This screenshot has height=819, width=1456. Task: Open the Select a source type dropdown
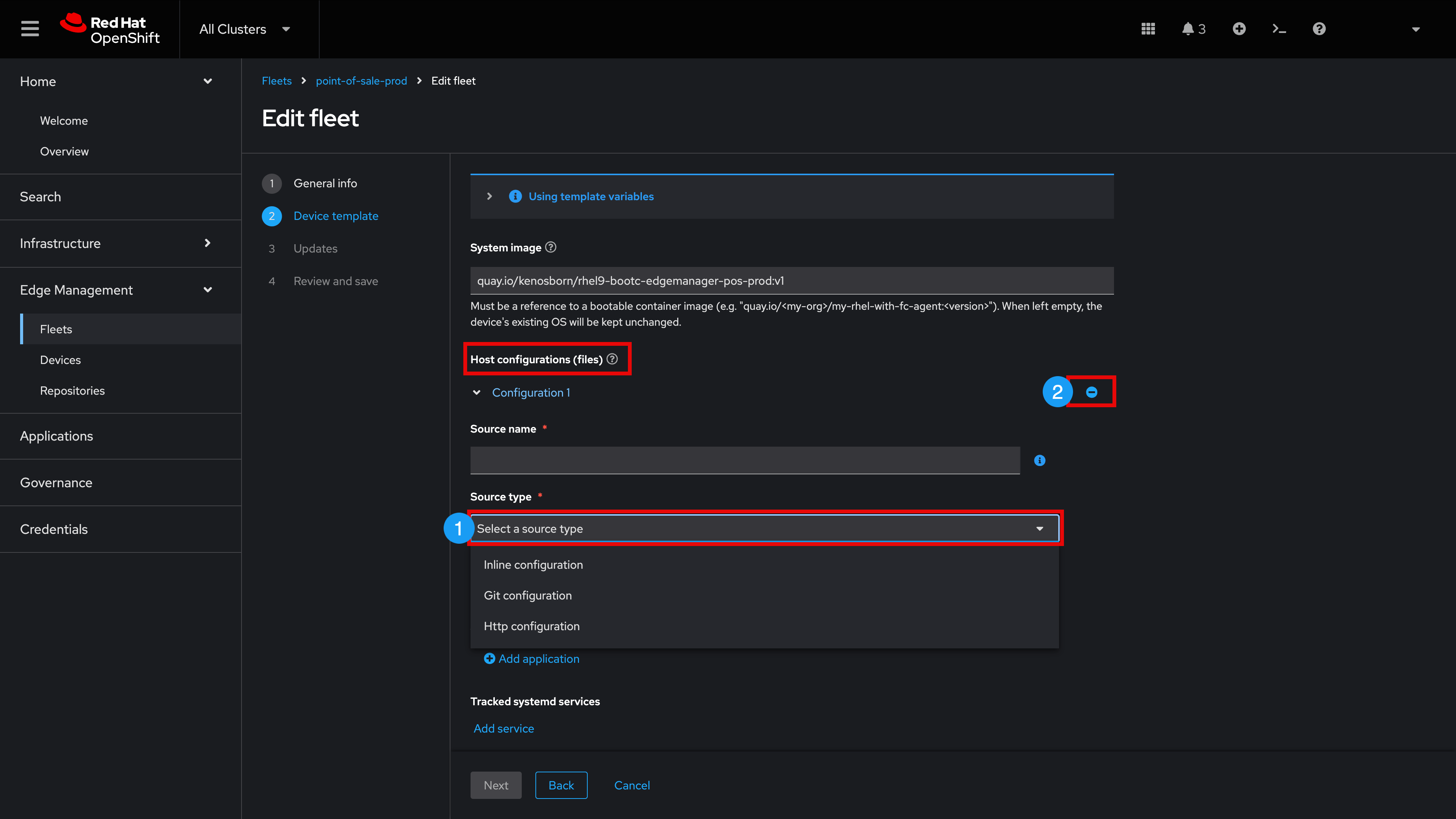tap(765, 529)
